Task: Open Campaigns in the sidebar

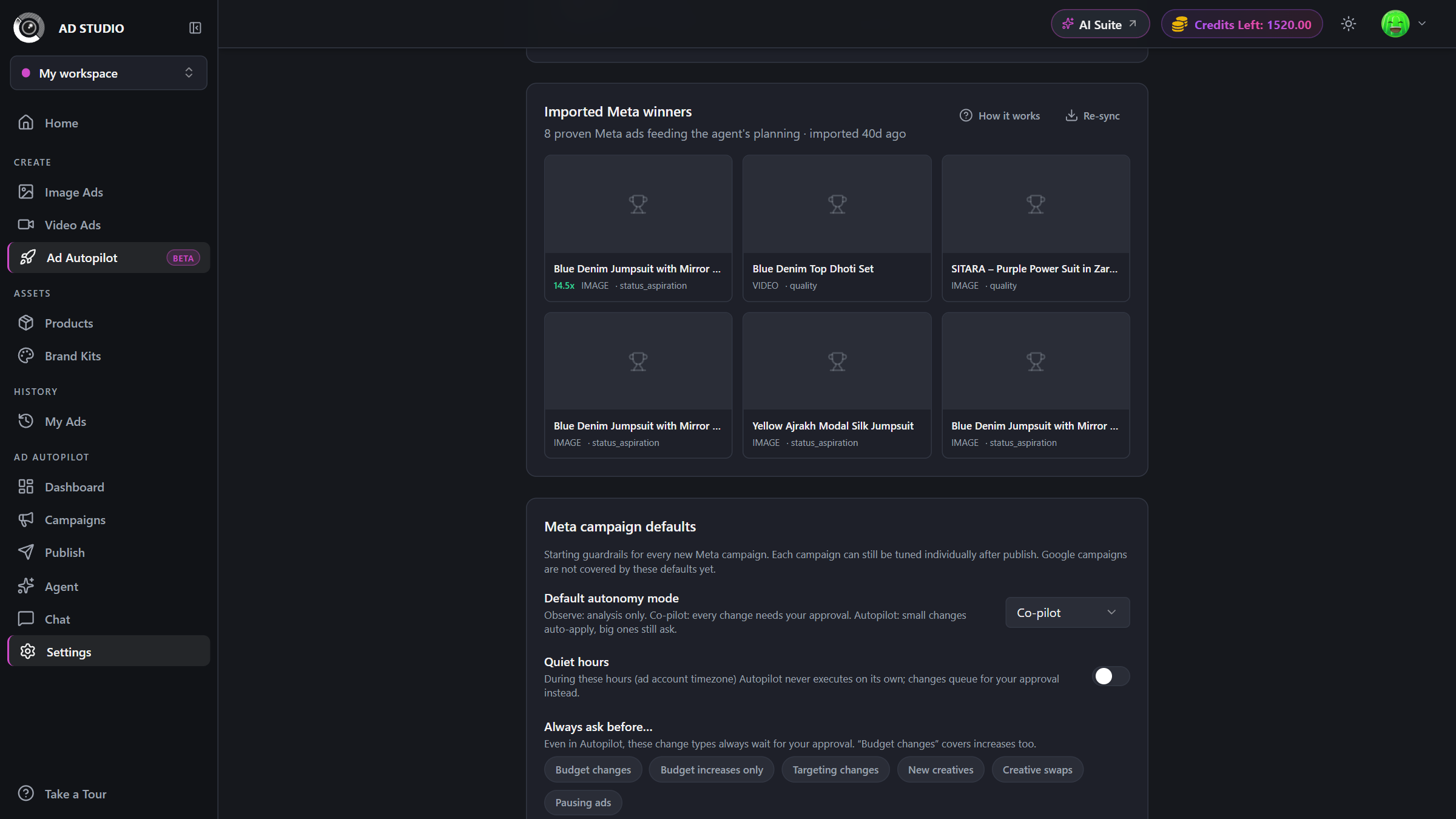Action: click(109, 519)
